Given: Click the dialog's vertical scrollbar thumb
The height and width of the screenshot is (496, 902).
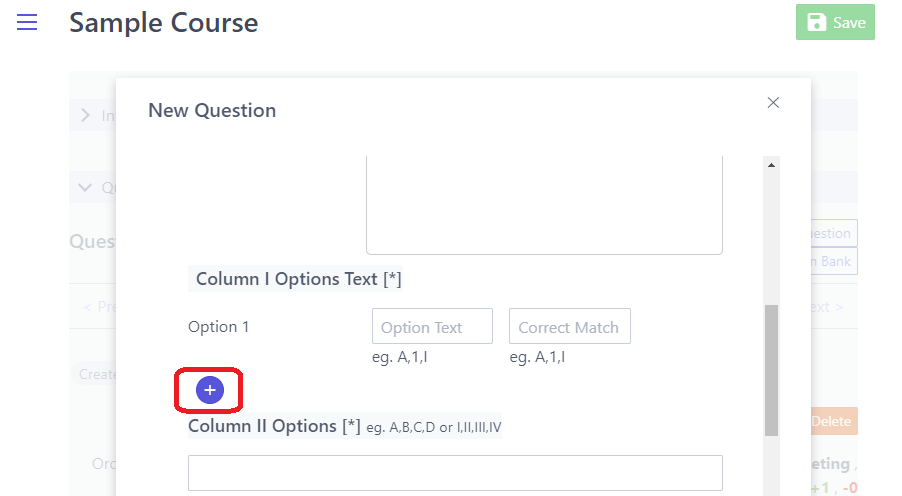Looking at the screenshot, I should coord(771,370).
